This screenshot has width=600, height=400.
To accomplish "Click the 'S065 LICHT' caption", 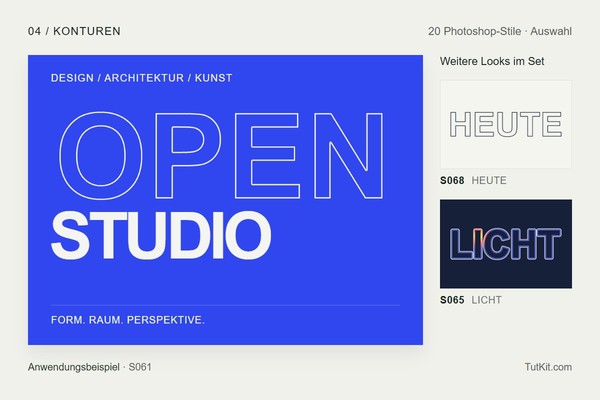I will tap(471, 300).
